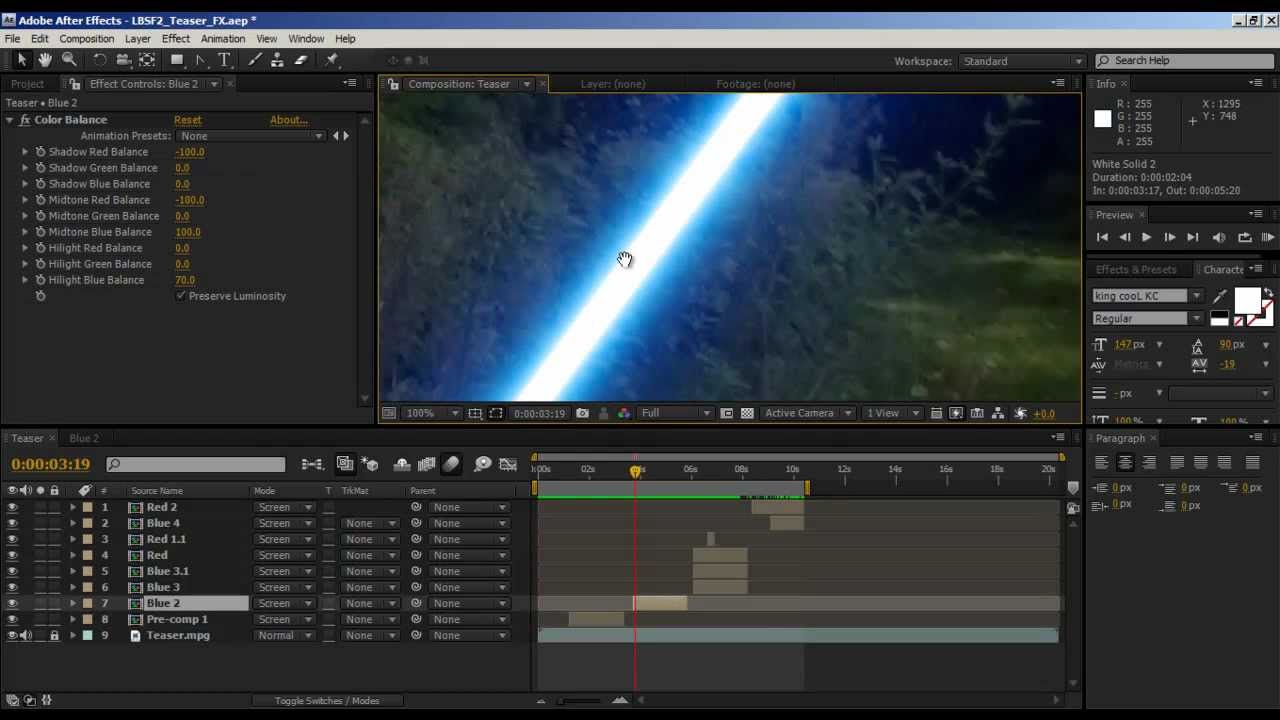
Task: Open the Effect menu
Action: 175,39
